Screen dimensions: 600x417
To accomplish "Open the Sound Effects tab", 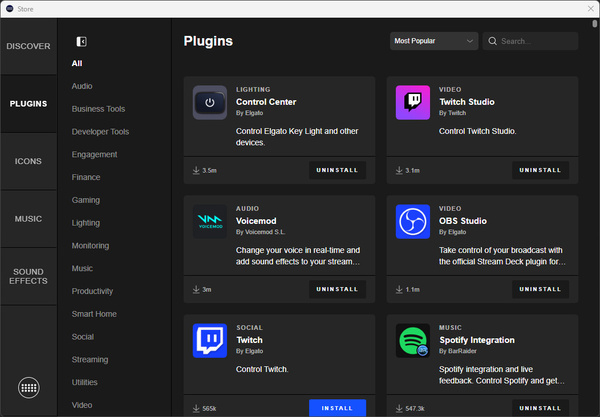I will (29, 276).
